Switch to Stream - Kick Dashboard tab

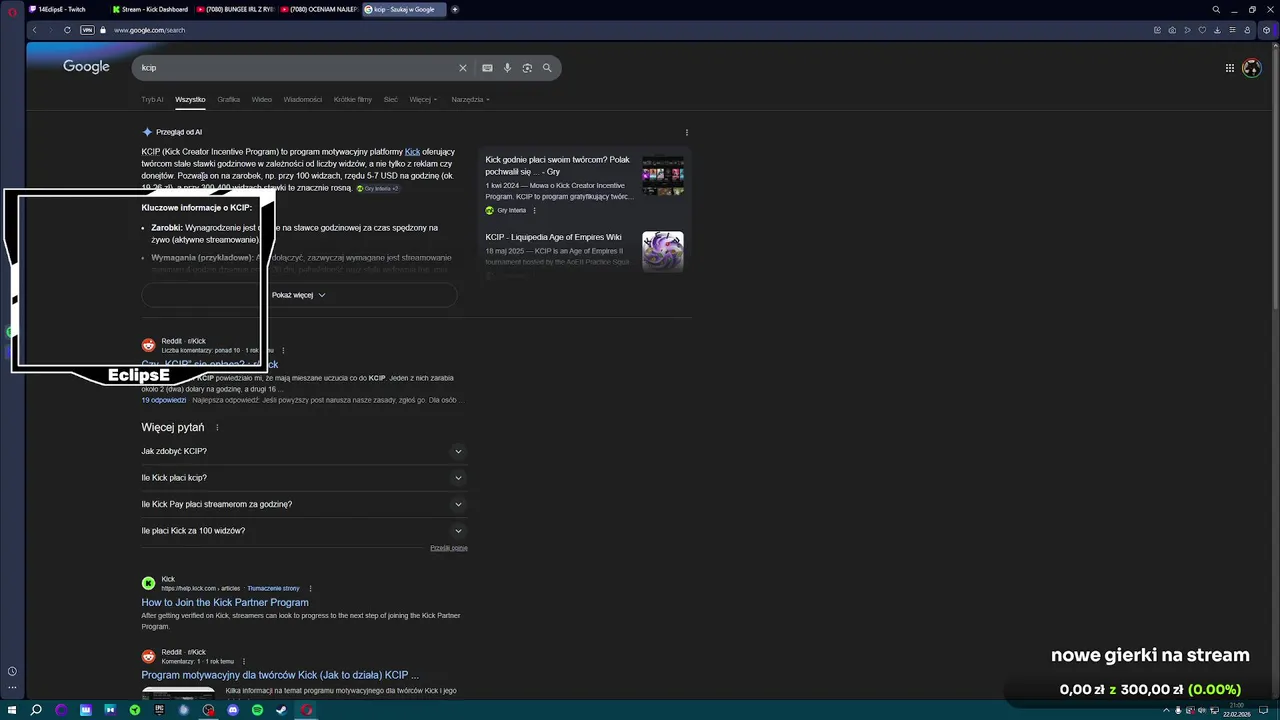pos(150,9)
